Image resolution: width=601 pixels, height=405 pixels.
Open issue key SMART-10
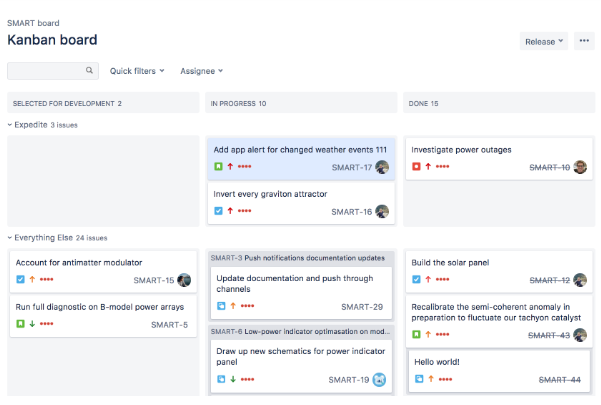pos(549,167)
